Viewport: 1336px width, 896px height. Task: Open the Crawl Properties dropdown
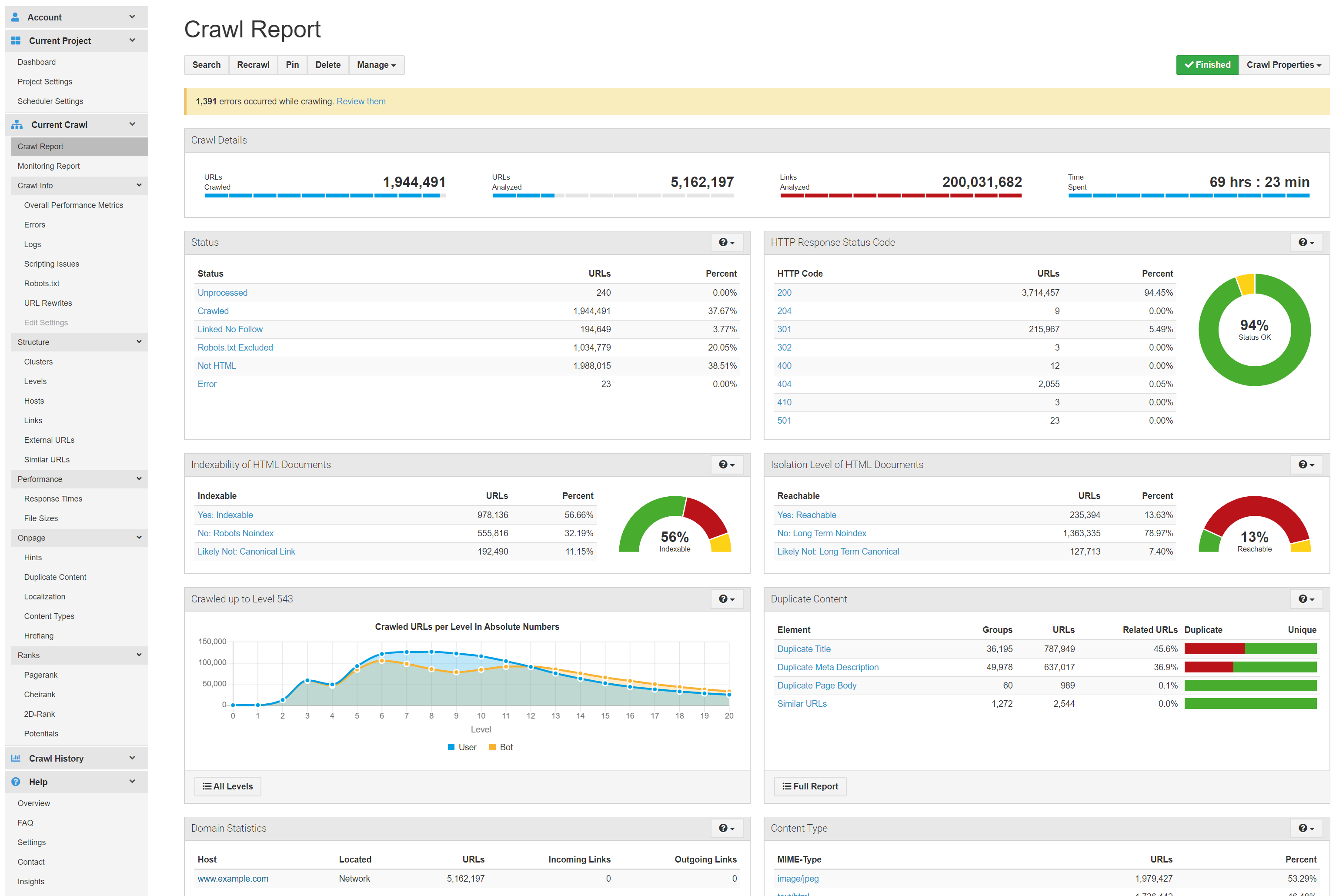pos(1283,64)
